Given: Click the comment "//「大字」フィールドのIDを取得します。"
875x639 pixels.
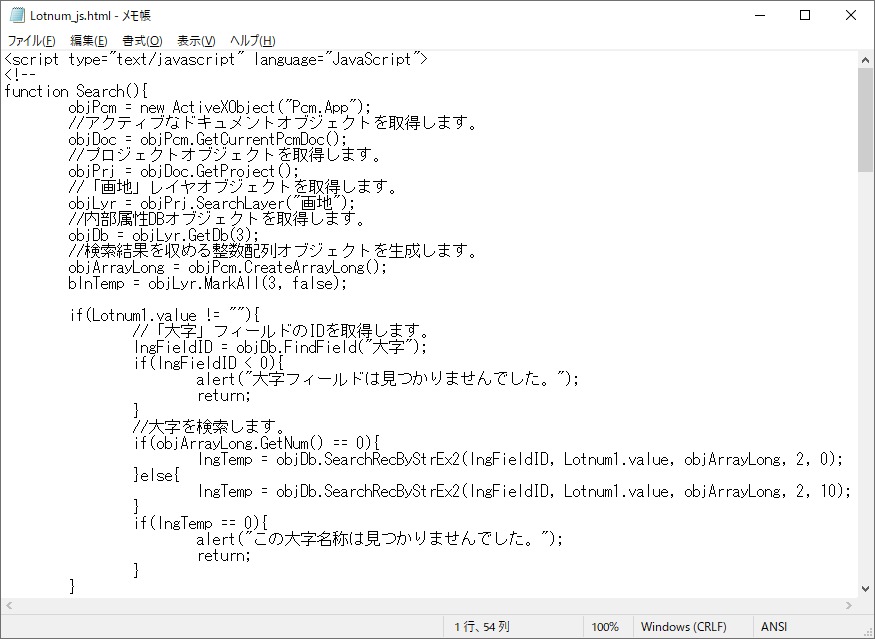Looking at the screenshot, I should (x=281, y=331).
